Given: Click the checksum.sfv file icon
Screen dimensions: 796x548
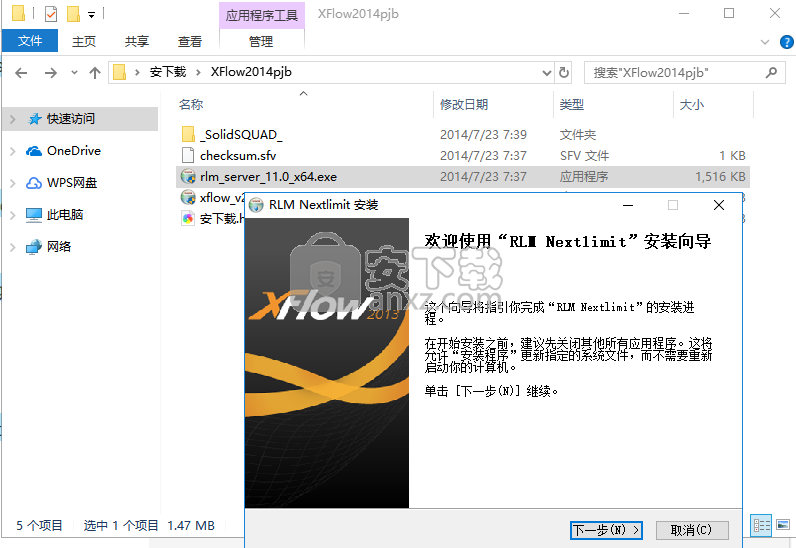Looking at the screenshot, I should pyautogui.click(x=188, y=155).
